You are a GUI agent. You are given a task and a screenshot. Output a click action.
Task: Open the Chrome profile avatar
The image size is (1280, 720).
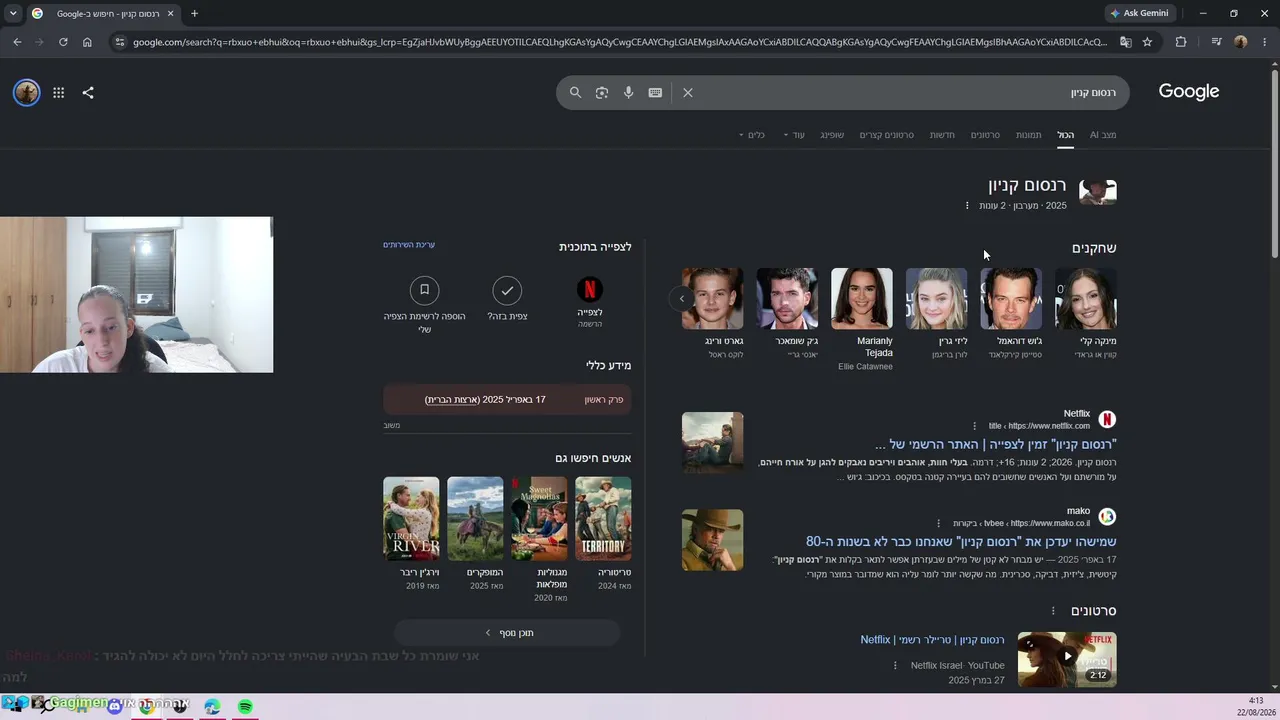point(1241,42)
